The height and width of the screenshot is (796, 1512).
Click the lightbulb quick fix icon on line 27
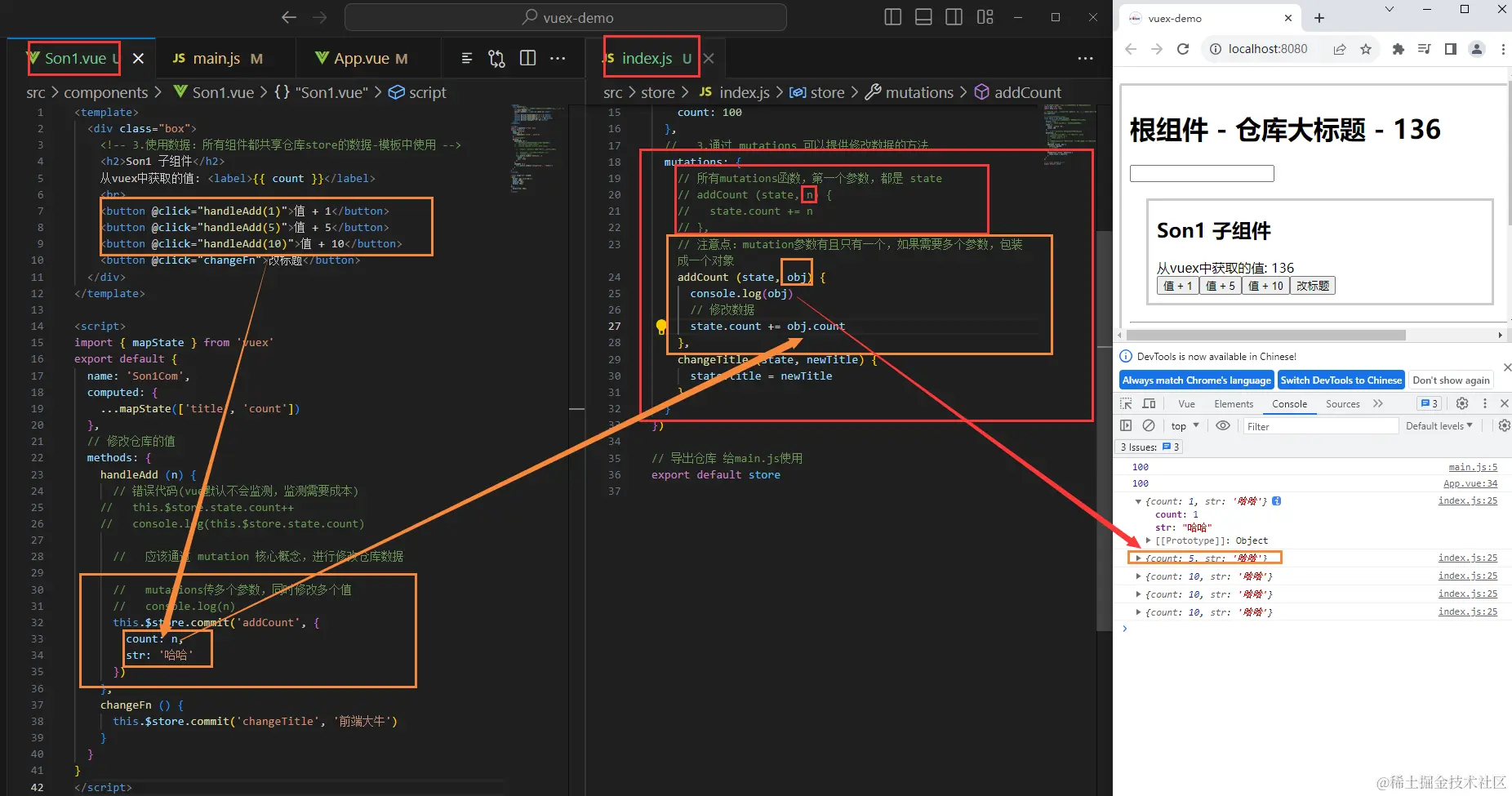tap(661, 327)
